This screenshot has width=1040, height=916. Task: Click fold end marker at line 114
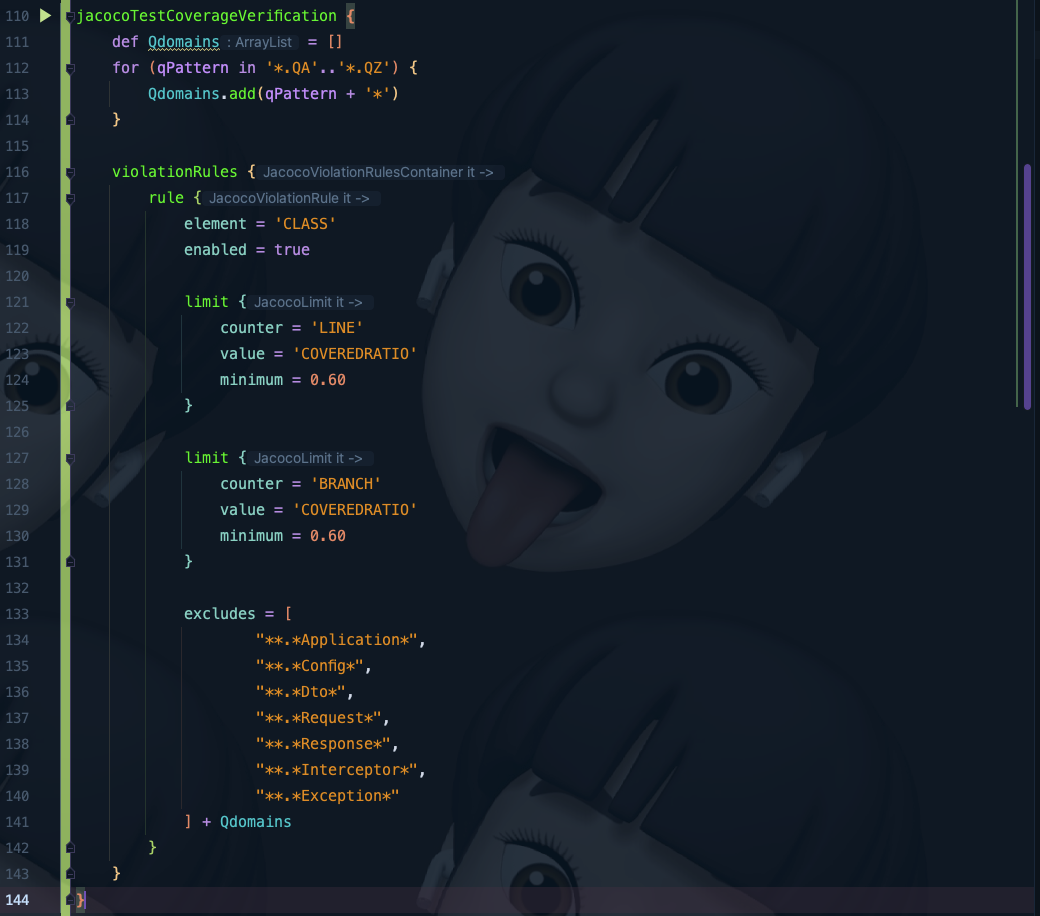70,120
